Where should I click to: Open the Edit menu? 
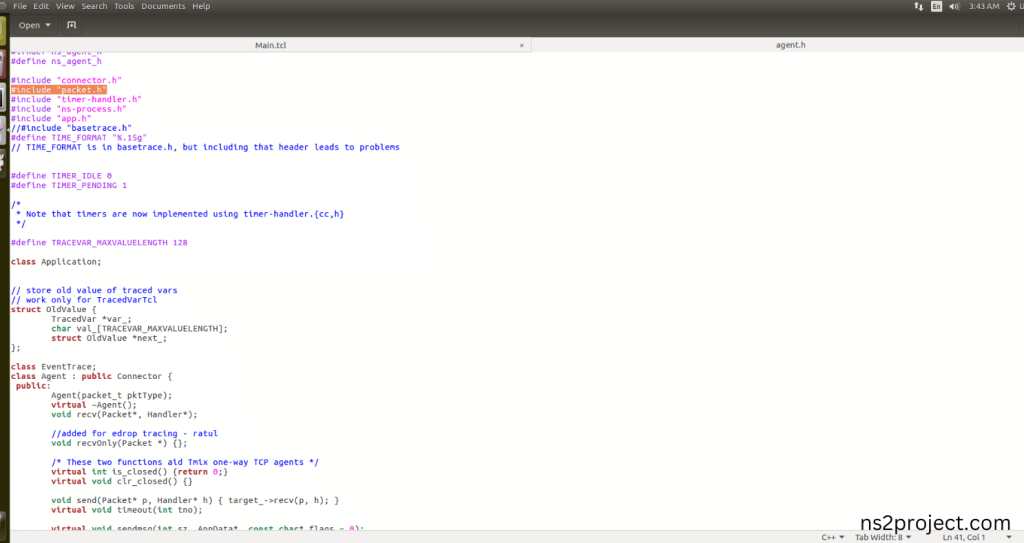[41, 6]
